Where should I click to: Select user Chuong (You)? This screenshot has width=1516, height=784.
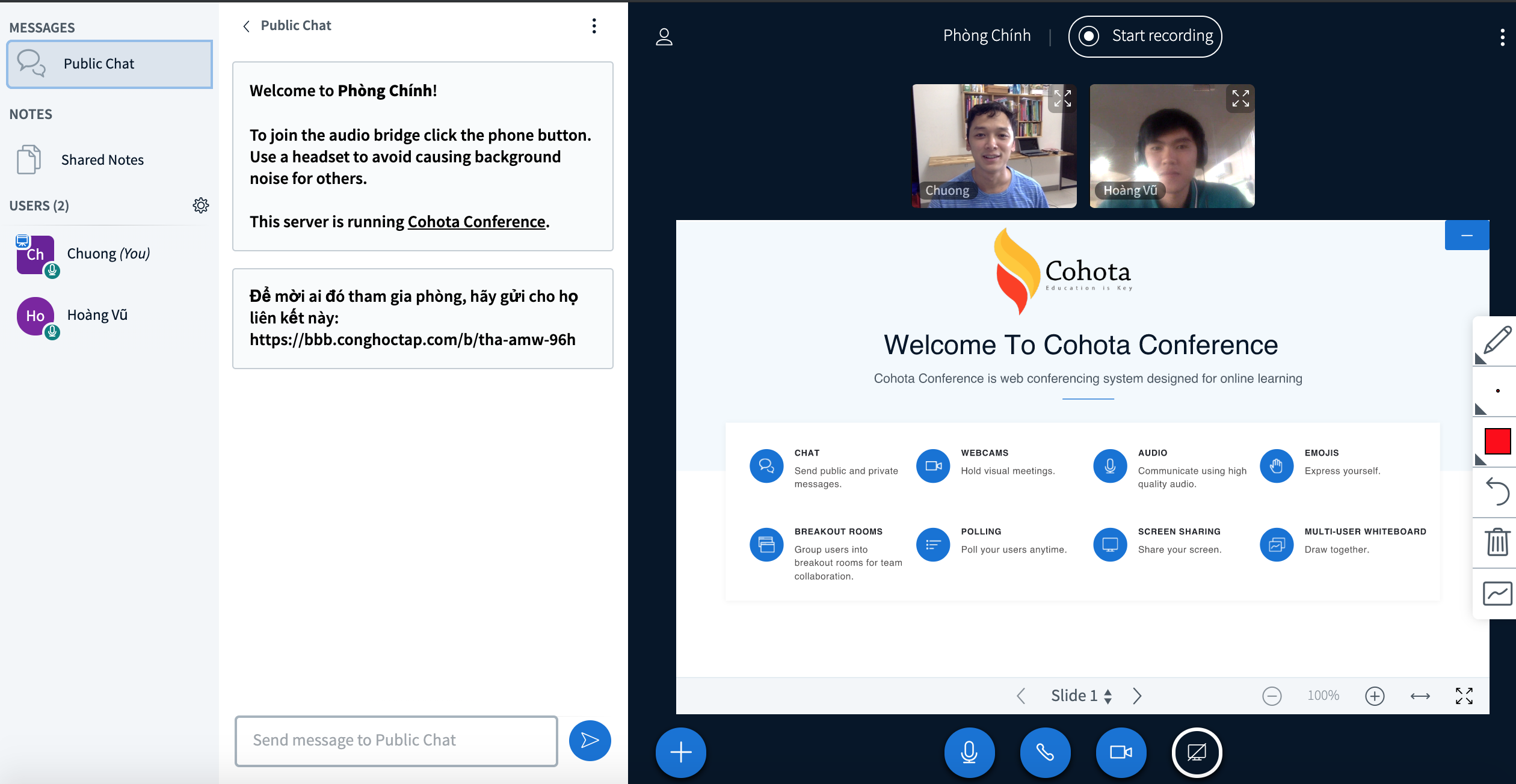click(109, 254)
